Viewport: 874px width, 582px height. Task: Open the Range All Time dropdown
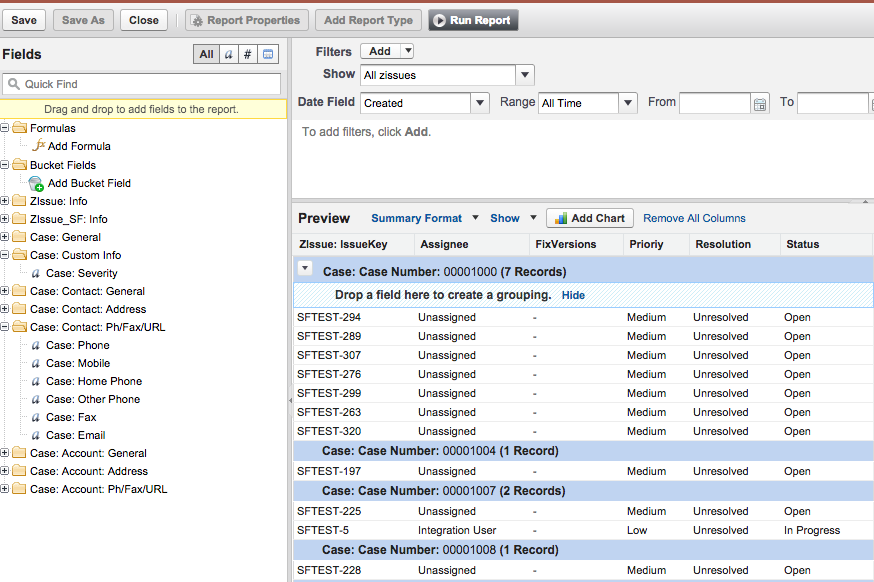(x=628, y=103)
